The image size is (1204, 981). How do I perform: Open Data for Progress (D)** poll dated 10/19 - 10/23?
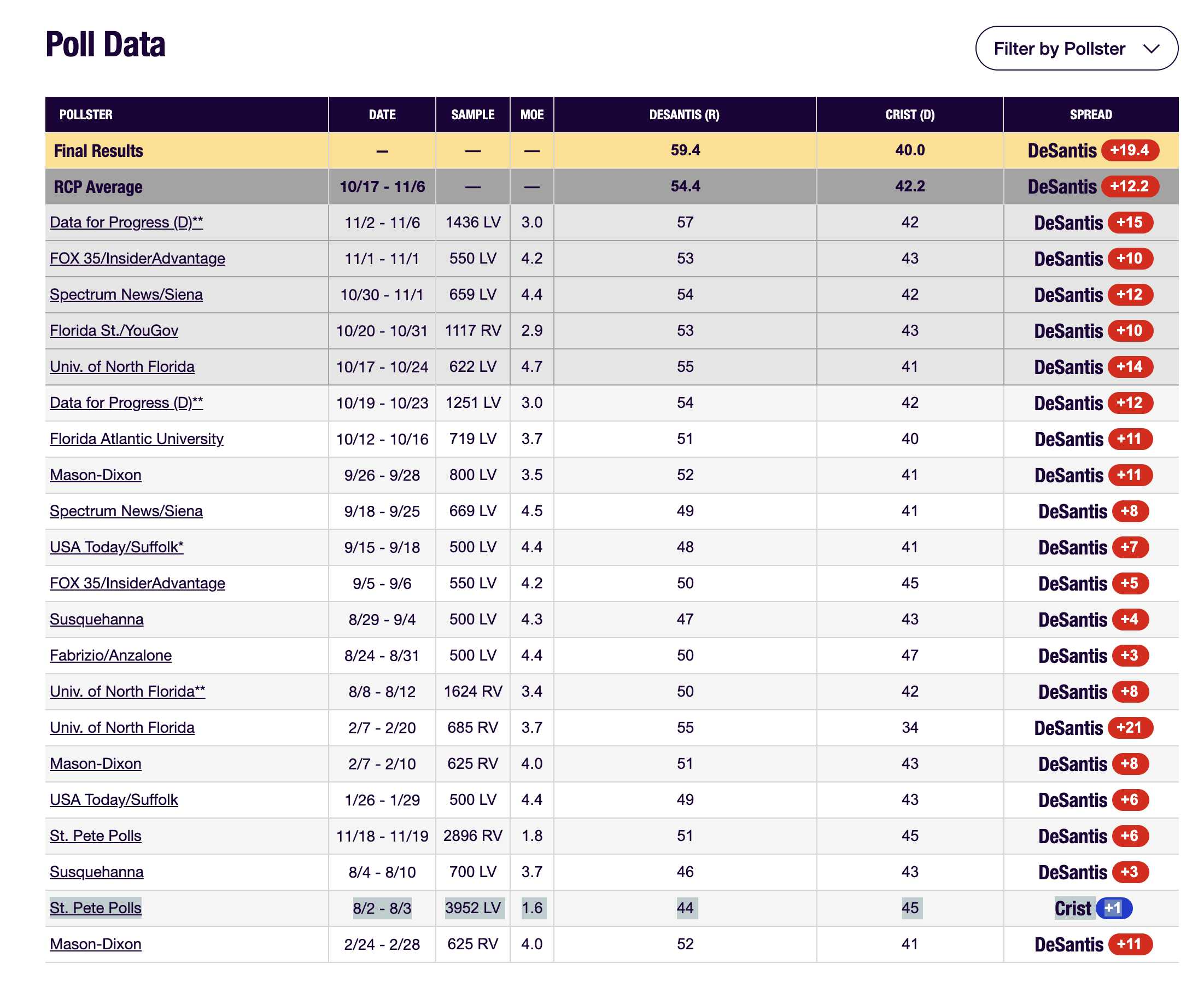(x=126, y=403)
